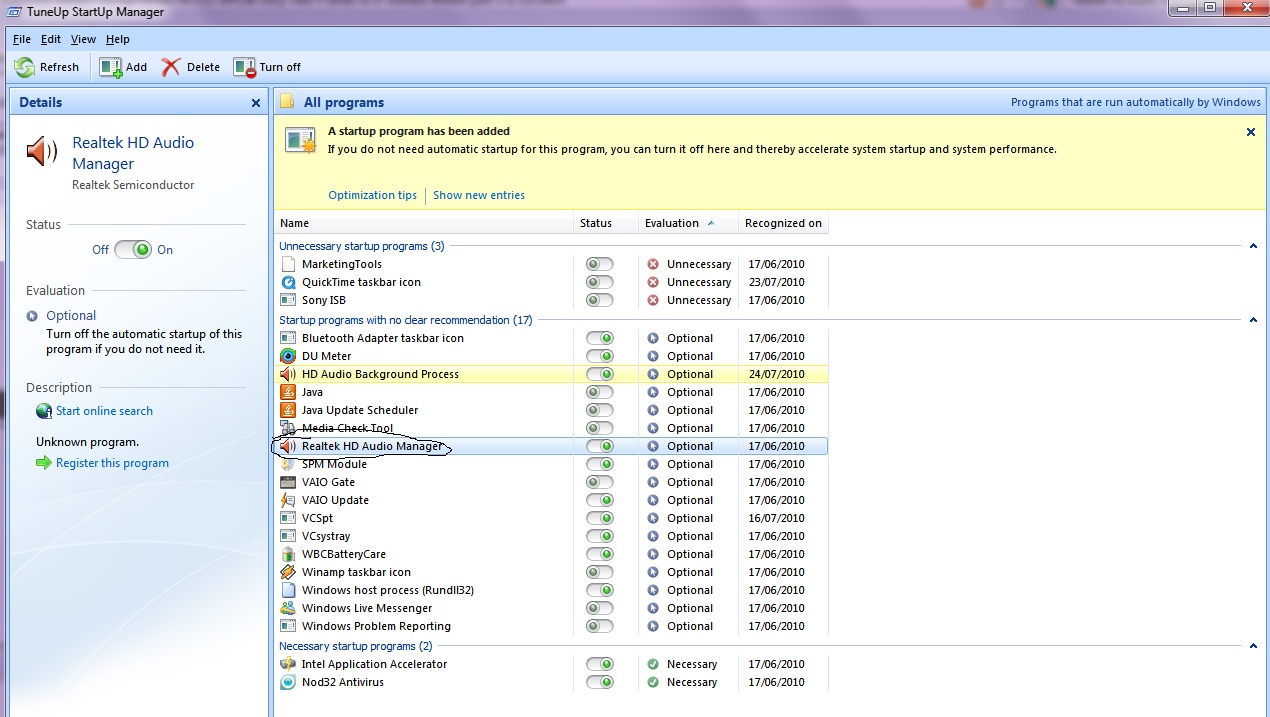Sort list by Evaluation column header
The width and height of the screenshot is (1270, 717).
(x=672, y=223)
